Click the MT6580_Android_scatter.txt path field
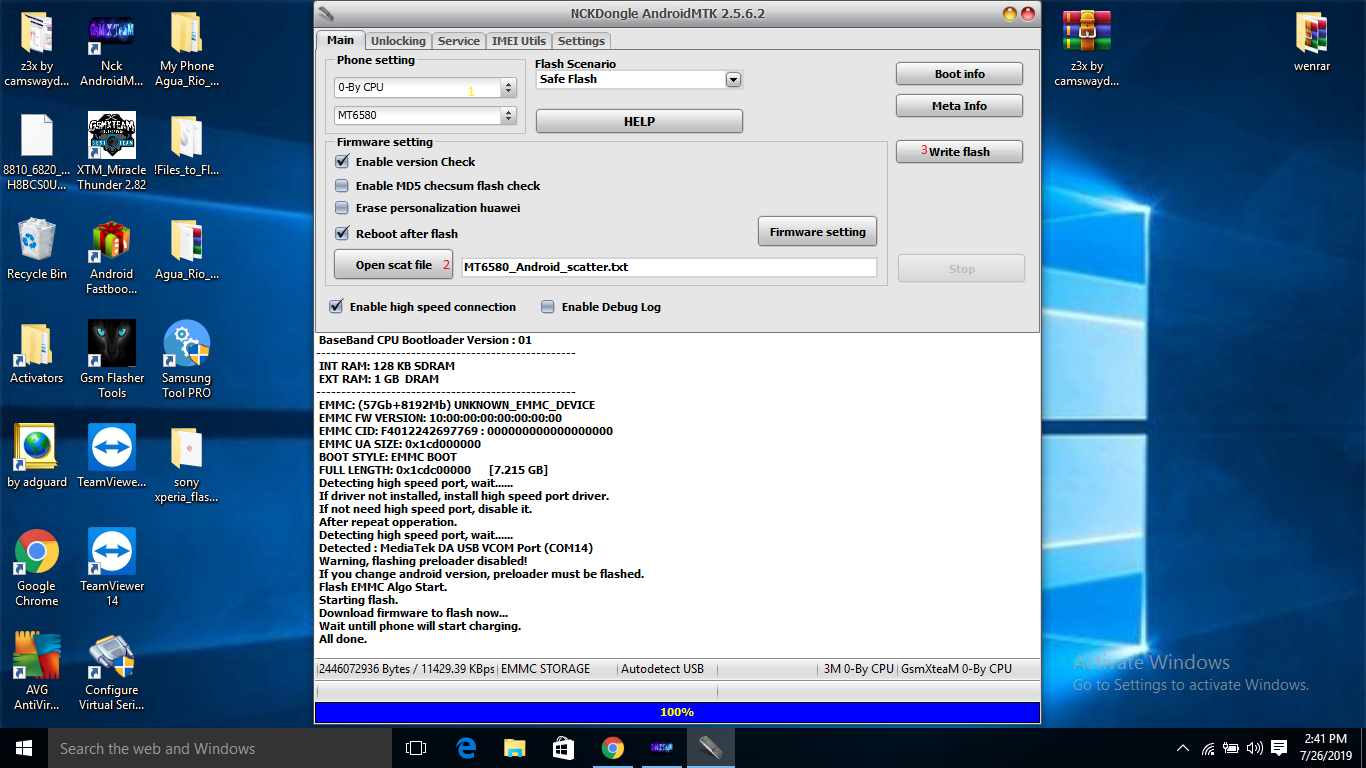1366x768 pixels. 669,267
